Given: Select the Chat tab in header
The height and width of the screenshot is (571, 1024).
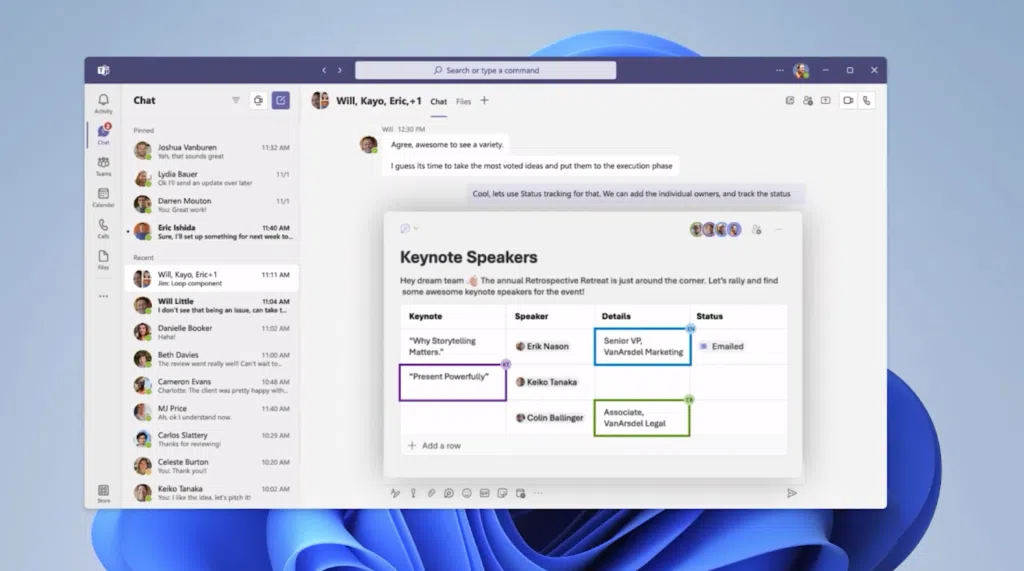Looking at the screenshot, I should [x=439, y=101].
